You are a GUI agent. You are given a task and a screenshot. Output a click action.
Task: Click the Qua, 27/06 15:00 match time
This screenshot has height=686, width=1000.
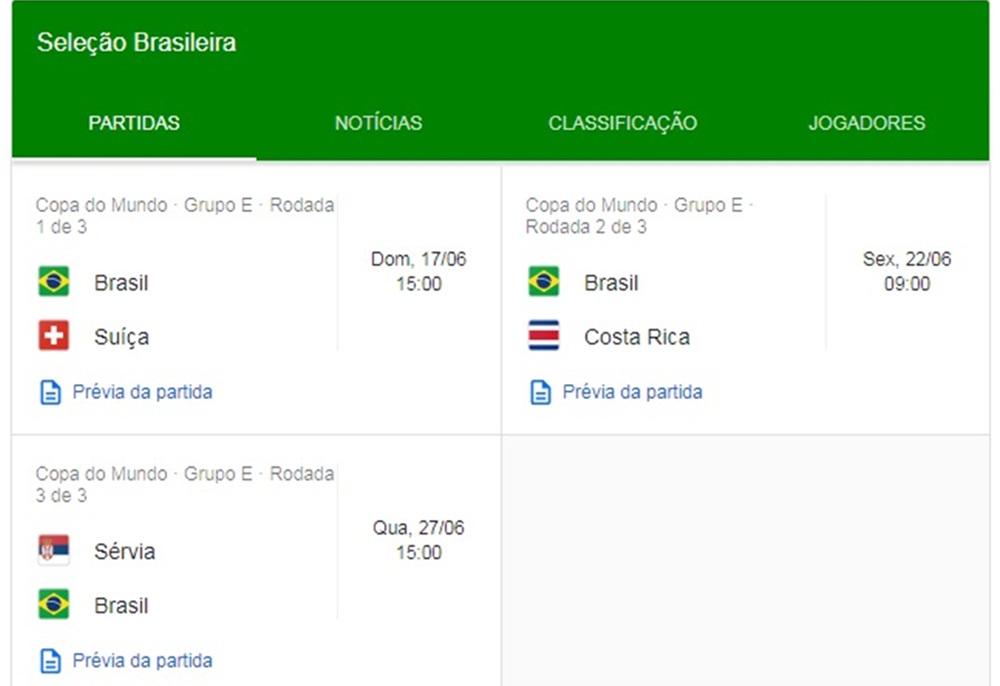pos(418,540)
